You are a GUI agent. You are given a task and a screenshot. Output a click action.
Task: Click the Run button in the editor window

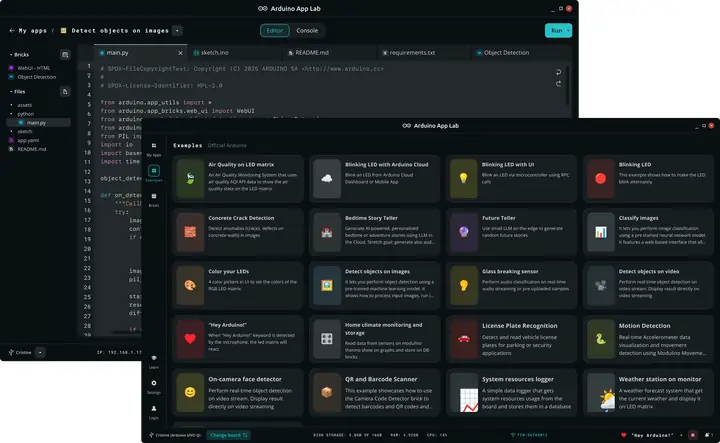pyautogui.click(x=556, y=30)
